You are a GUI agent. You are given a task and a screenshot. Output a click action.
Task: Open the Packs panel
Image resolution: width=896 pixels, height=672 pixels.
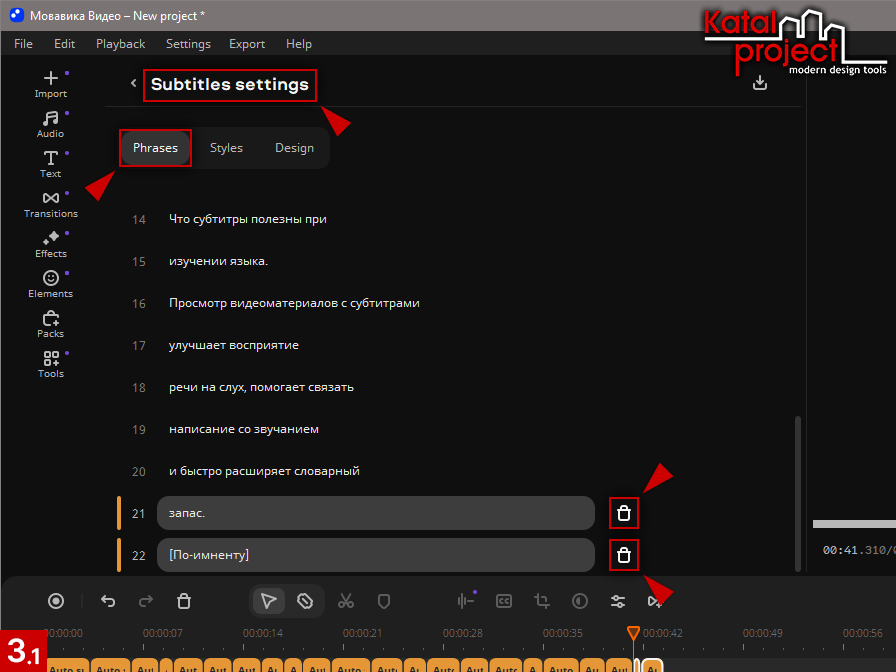click(50, 323)
